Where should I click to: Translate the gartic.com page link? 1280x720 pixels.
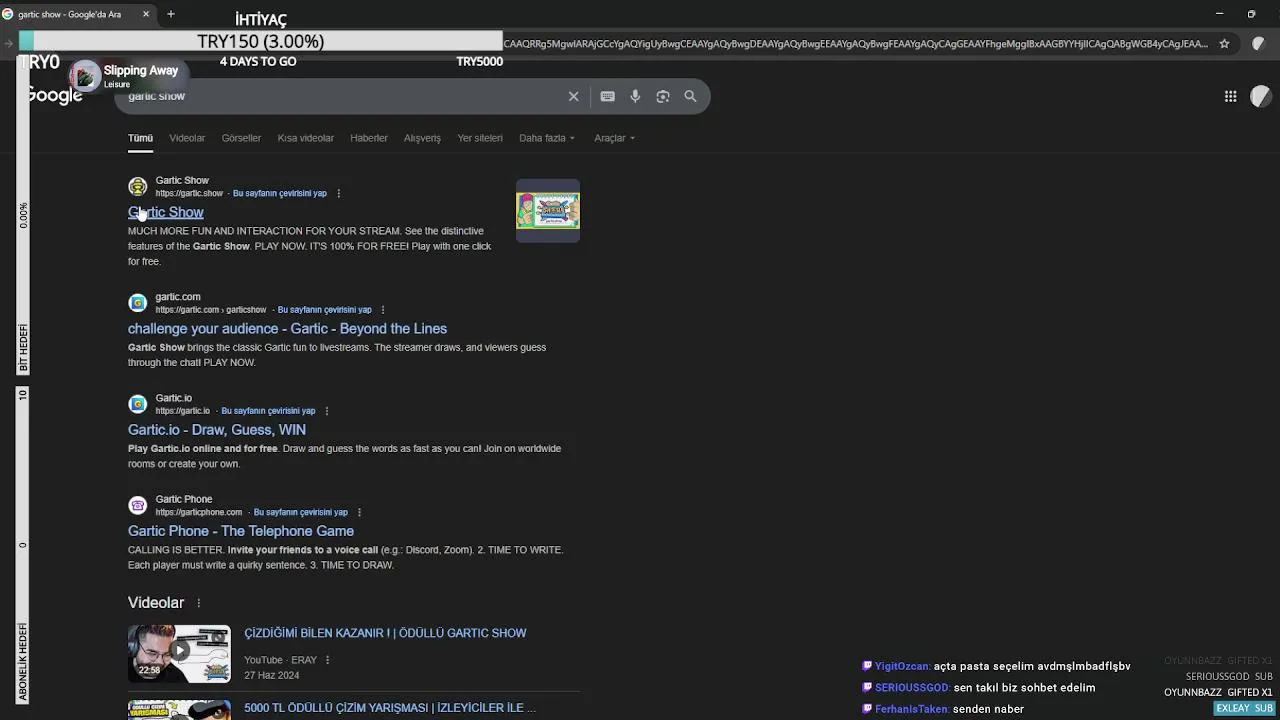click(x=324, y=310)
